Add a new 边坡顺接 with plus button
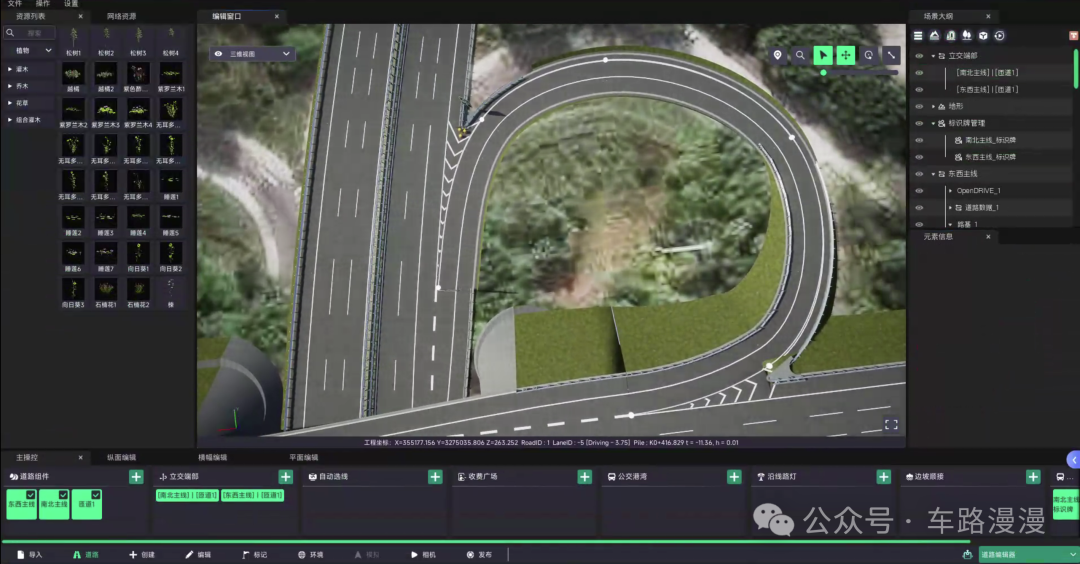Screen dimensions: 1080x564 tap(1033, 477)
